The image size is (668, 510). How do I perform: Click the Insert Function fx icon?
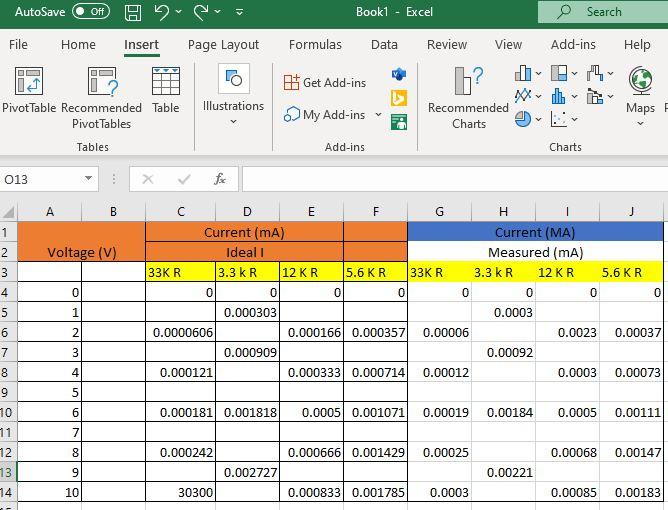219,179
